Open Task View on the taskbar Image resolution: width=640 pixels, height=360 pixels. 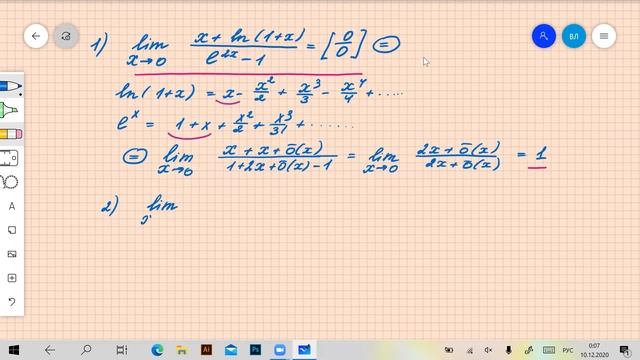point(122,350)
